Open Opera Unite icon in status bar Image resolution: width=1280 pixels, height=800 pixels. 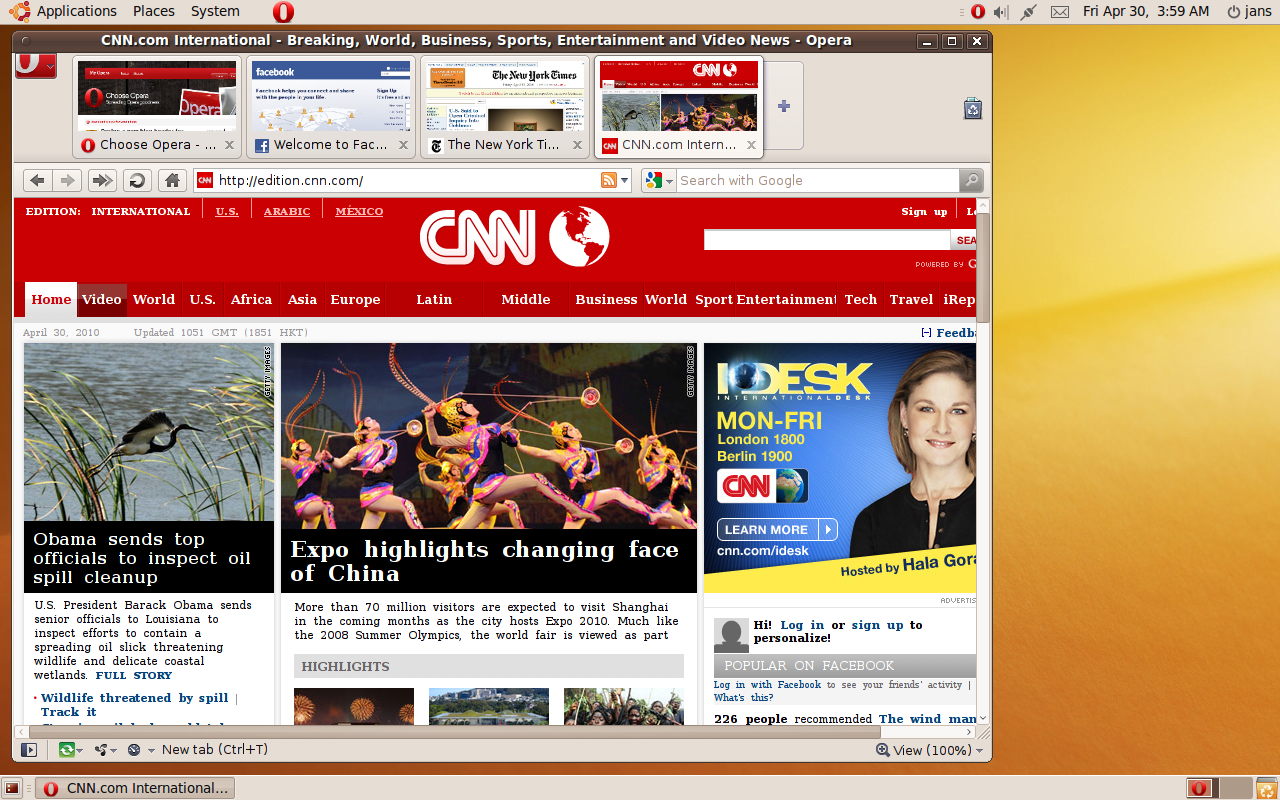[100, 749]
